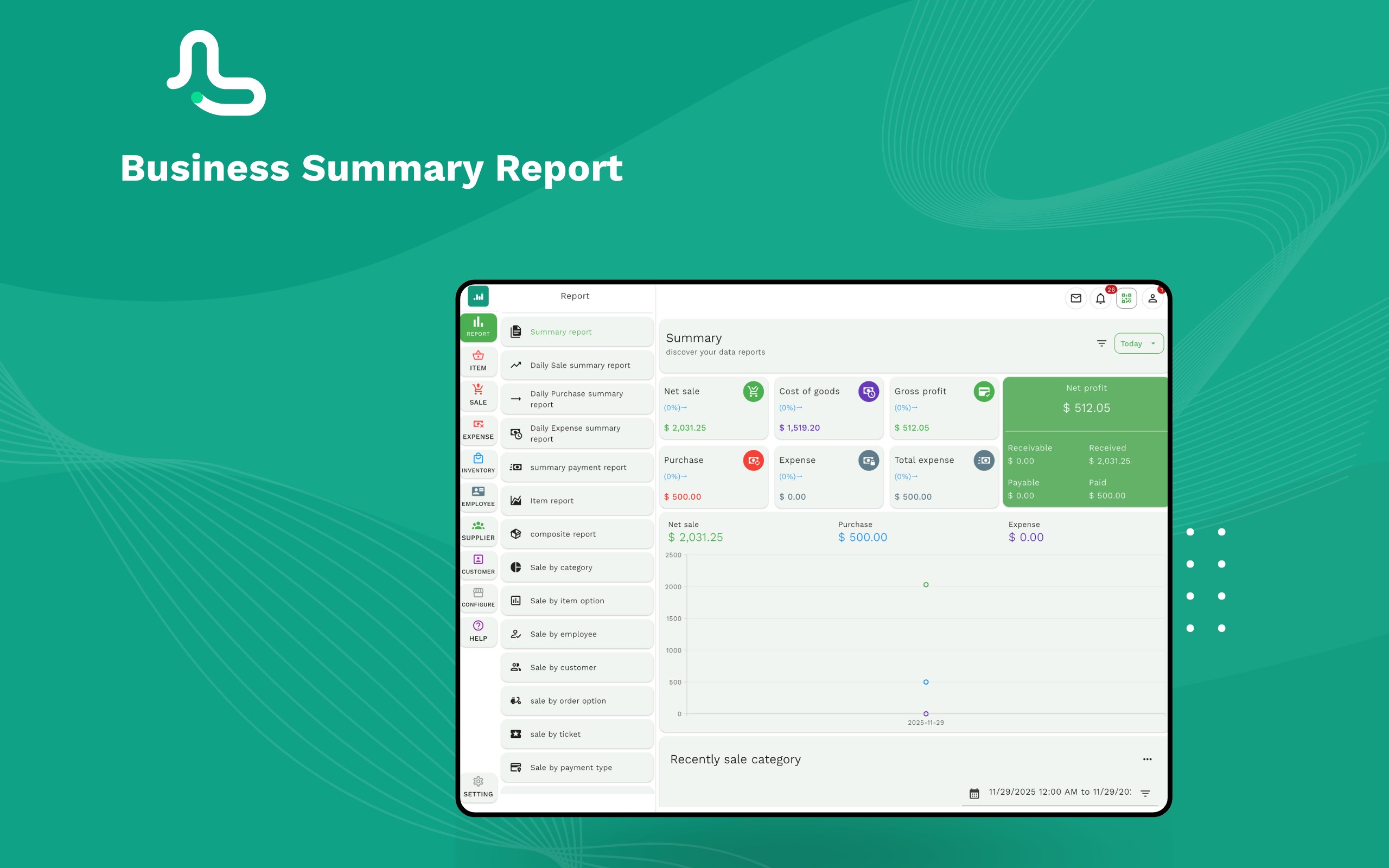Viewport: 1389px width, 868px height.
Task: Open Recently sale category three-dot menu
Action: 1147,759
